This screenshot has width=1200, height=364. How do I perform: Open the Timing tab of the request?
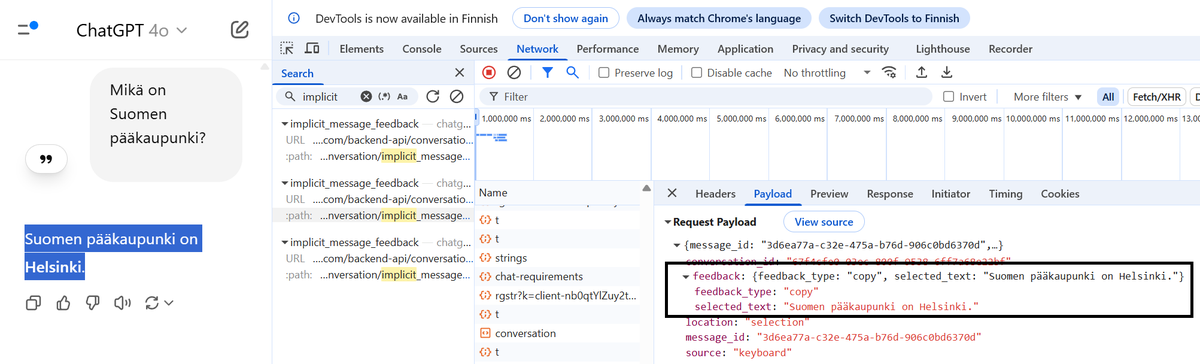click(1005, 194)
